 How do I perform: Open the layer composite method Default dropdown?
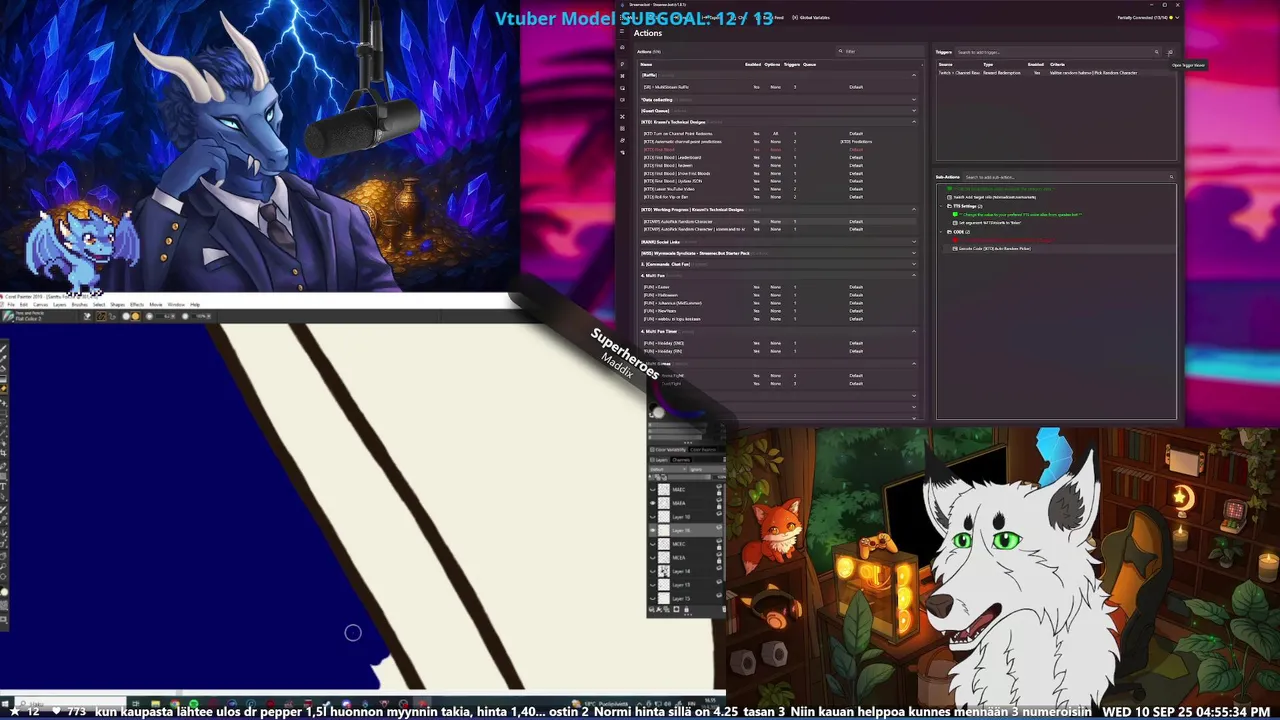[x=667, y=469]
